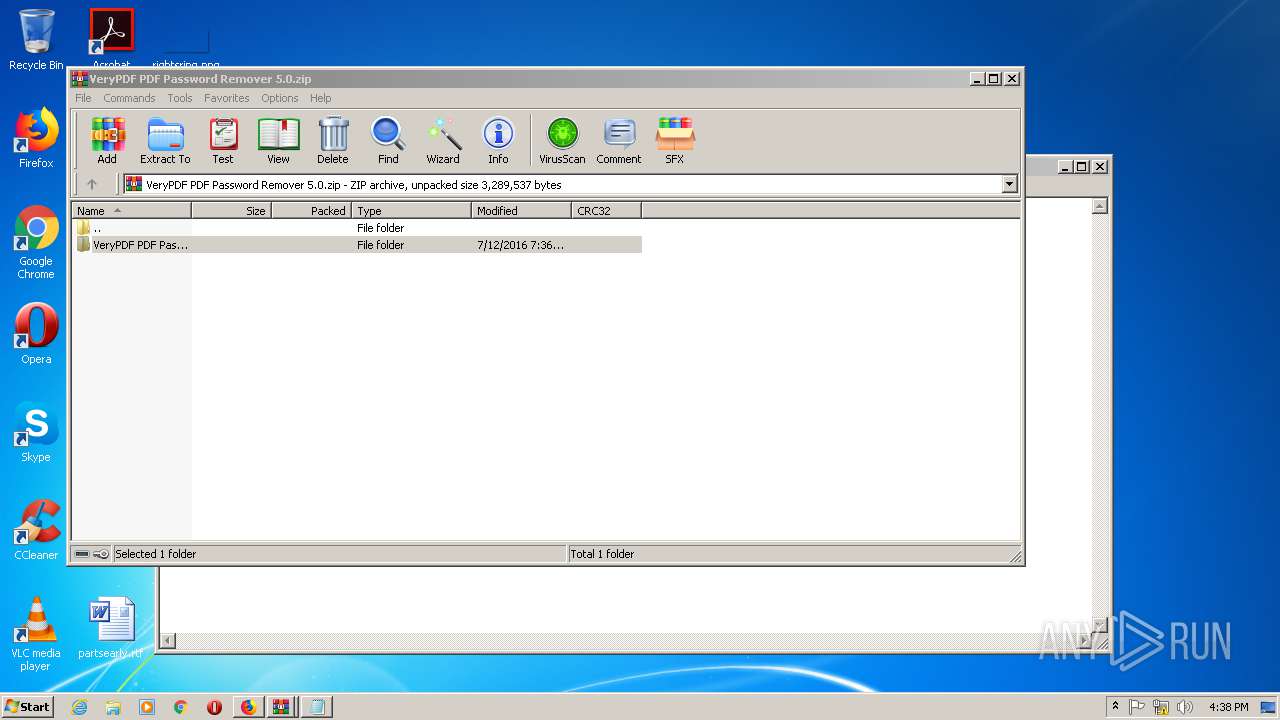The image size is (1280, 720).
Task: Sort by Size column header
Action: (x=231, y=210)
